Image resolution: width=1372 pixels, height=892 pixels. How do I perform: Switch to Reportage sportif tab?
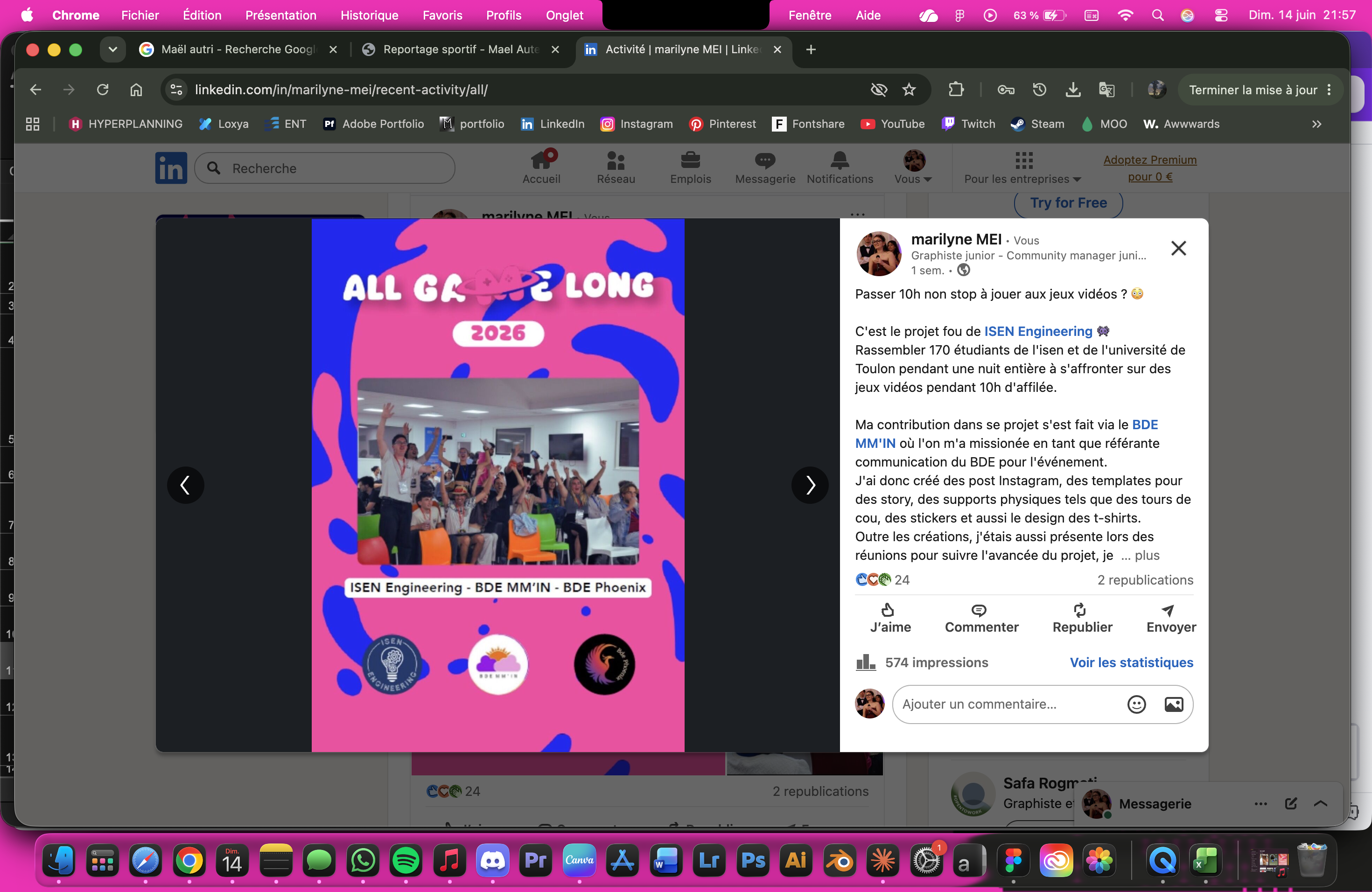point(461,49)
